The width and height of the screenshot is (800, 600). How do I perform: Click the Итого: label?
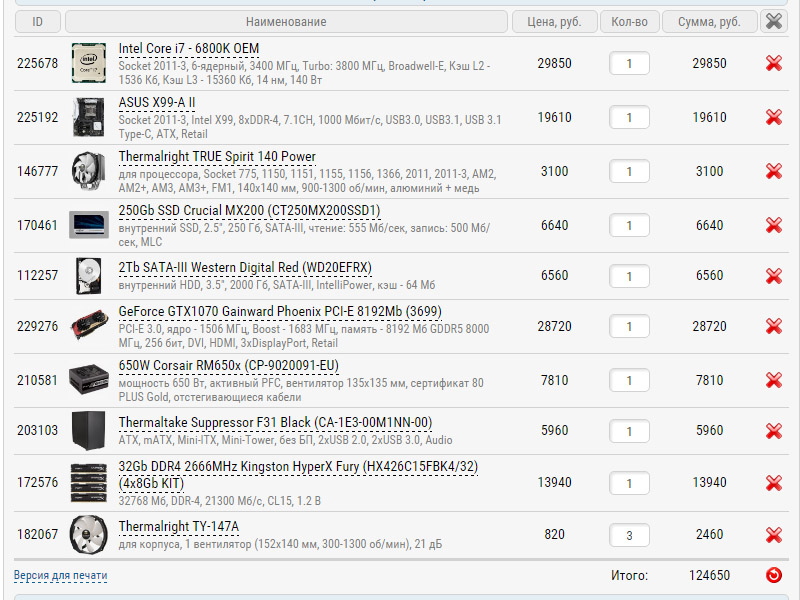click(x=629, y=576)
